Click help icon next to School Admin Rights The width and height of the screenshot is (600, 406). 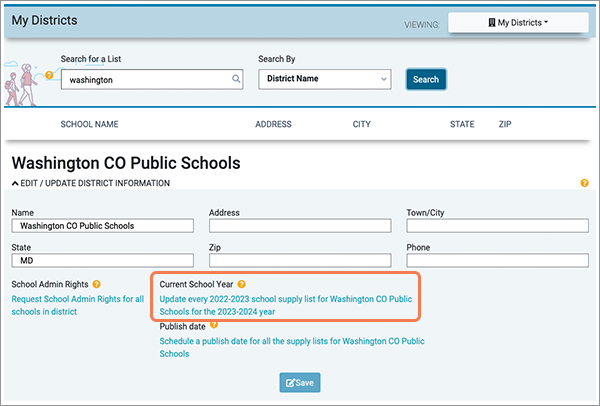[x=96, y=284]
